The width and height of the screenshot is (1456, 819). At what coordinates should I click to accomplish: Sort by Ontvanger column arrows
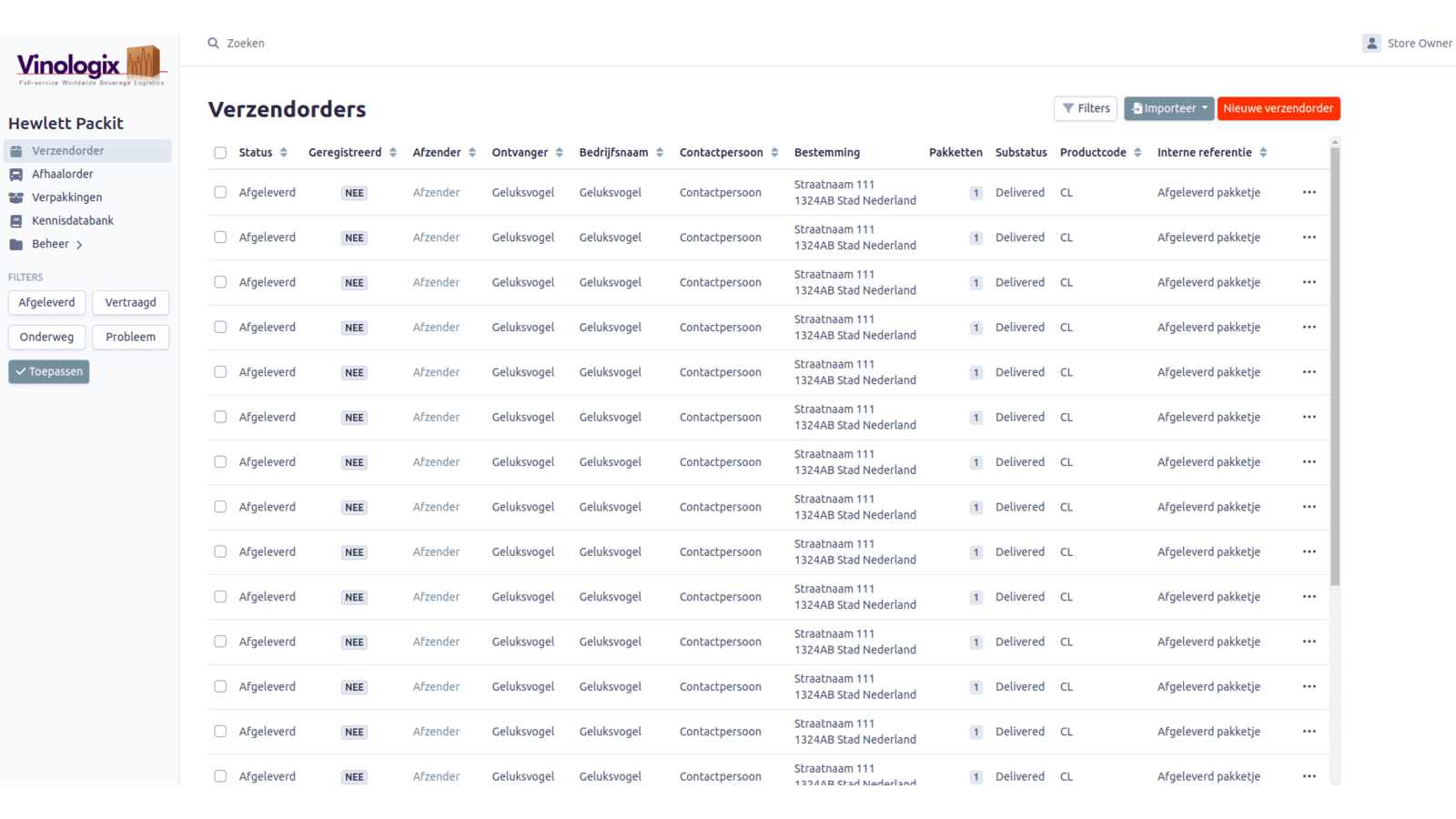(x=560, y=153)
